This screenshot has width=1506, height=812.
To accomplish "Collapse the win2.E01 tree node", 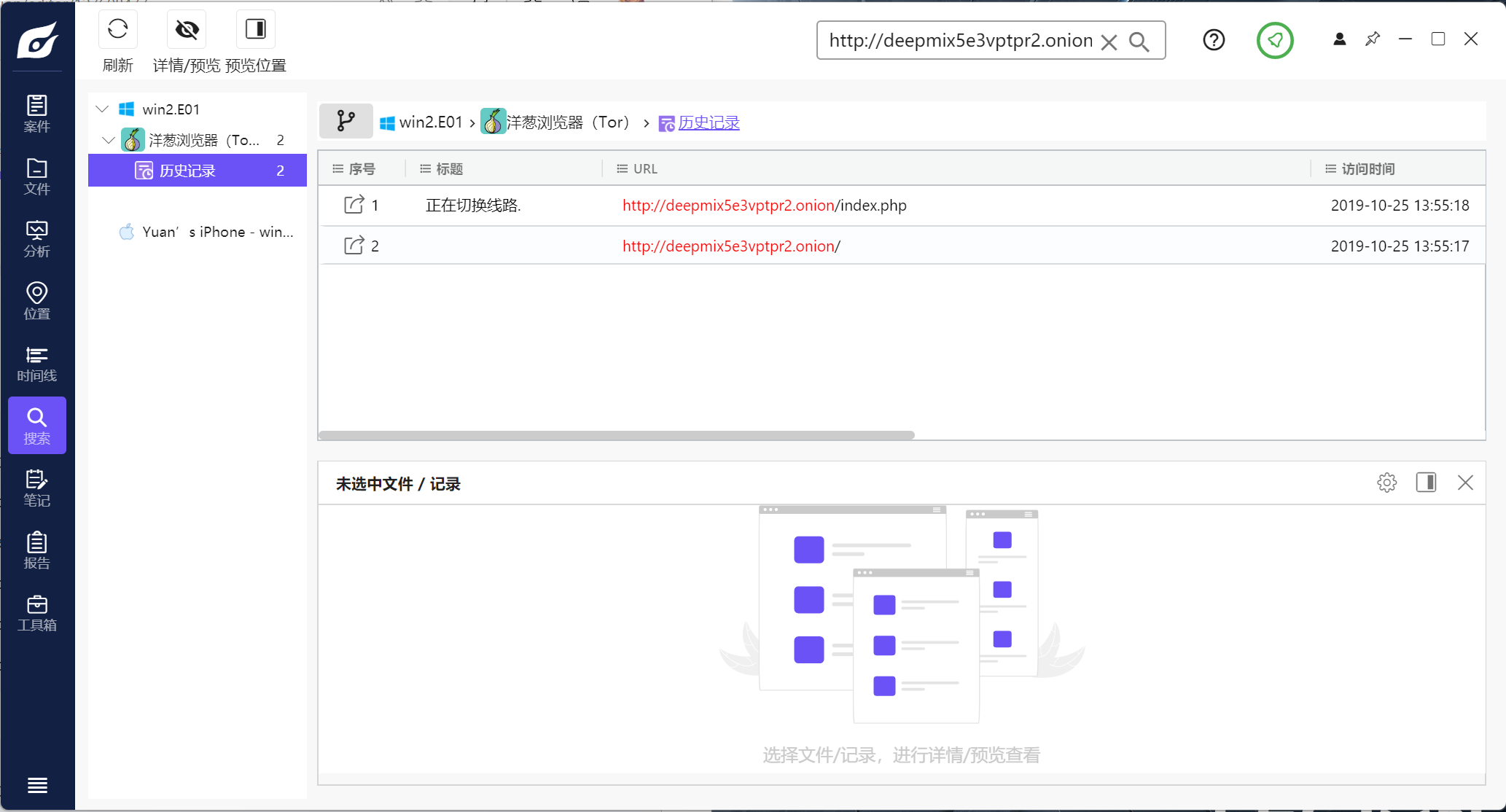I will tap(102, 109).
